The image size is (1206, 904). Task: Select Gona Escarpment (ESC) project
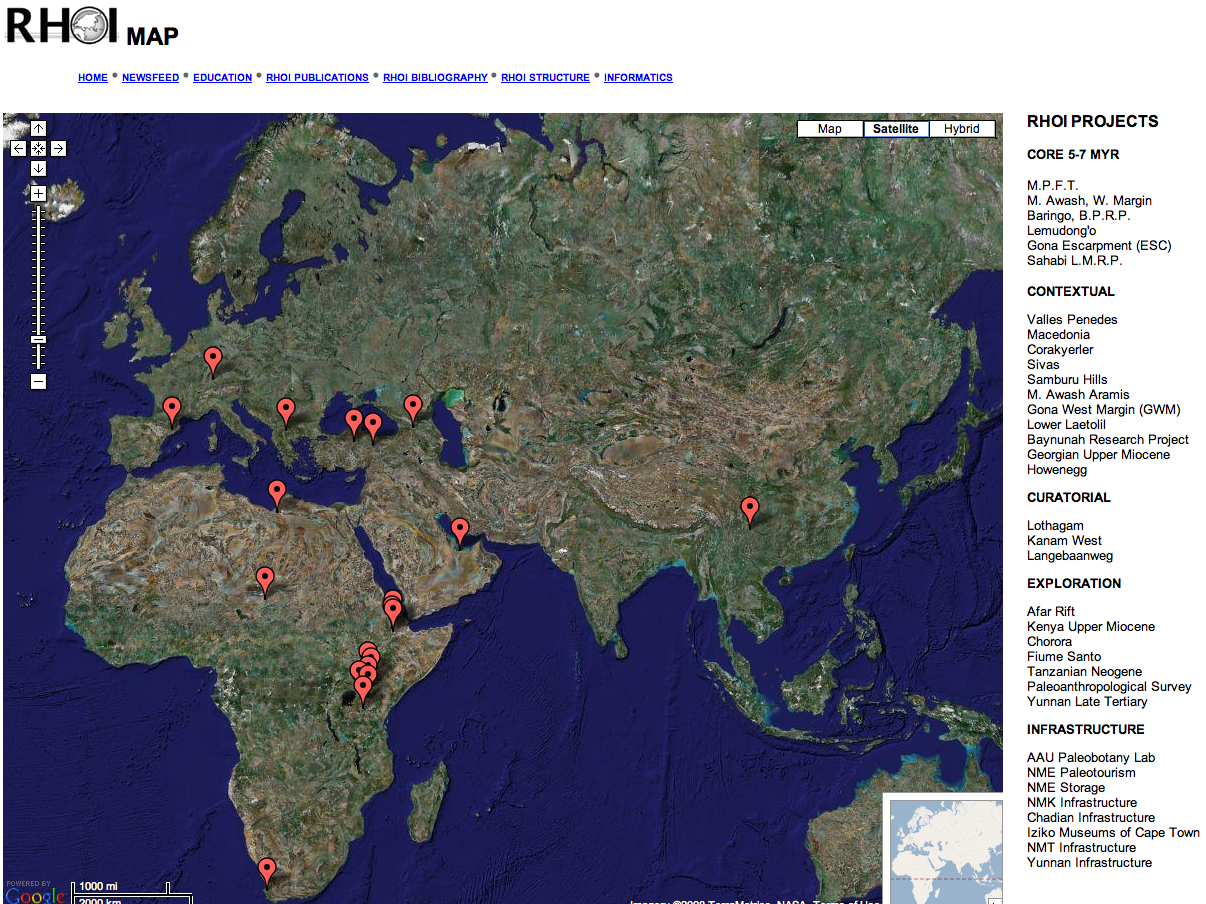click(1099, 246)
